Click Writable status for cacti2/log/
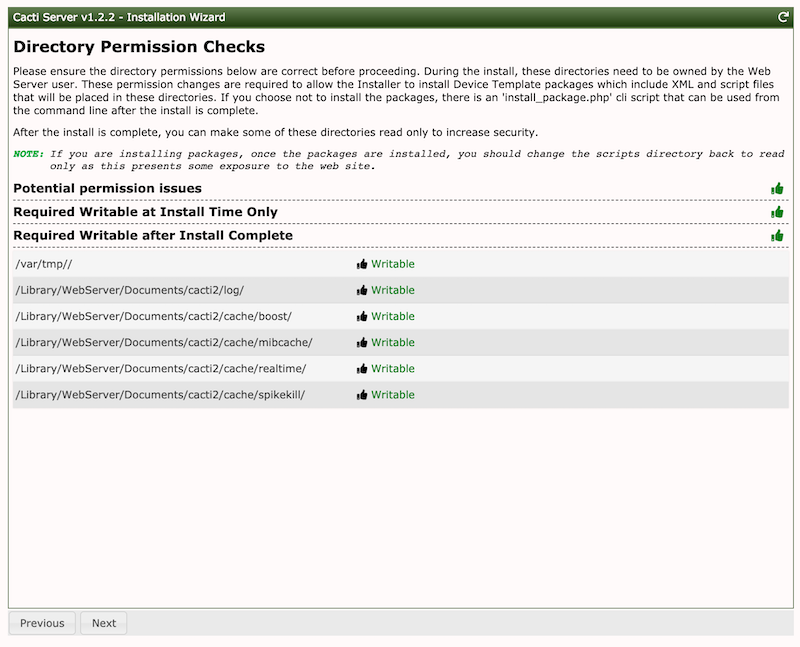This screenshot has height=647, width=800. [393, 290]
